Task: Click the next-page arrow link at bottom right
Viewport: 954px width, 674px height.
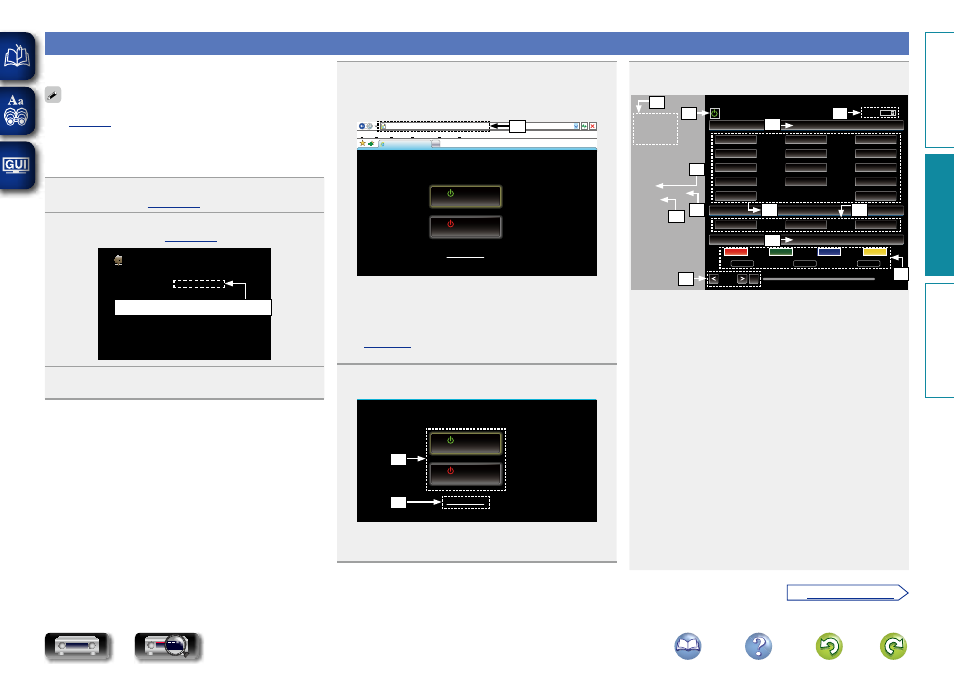Action: coord(848,592)
